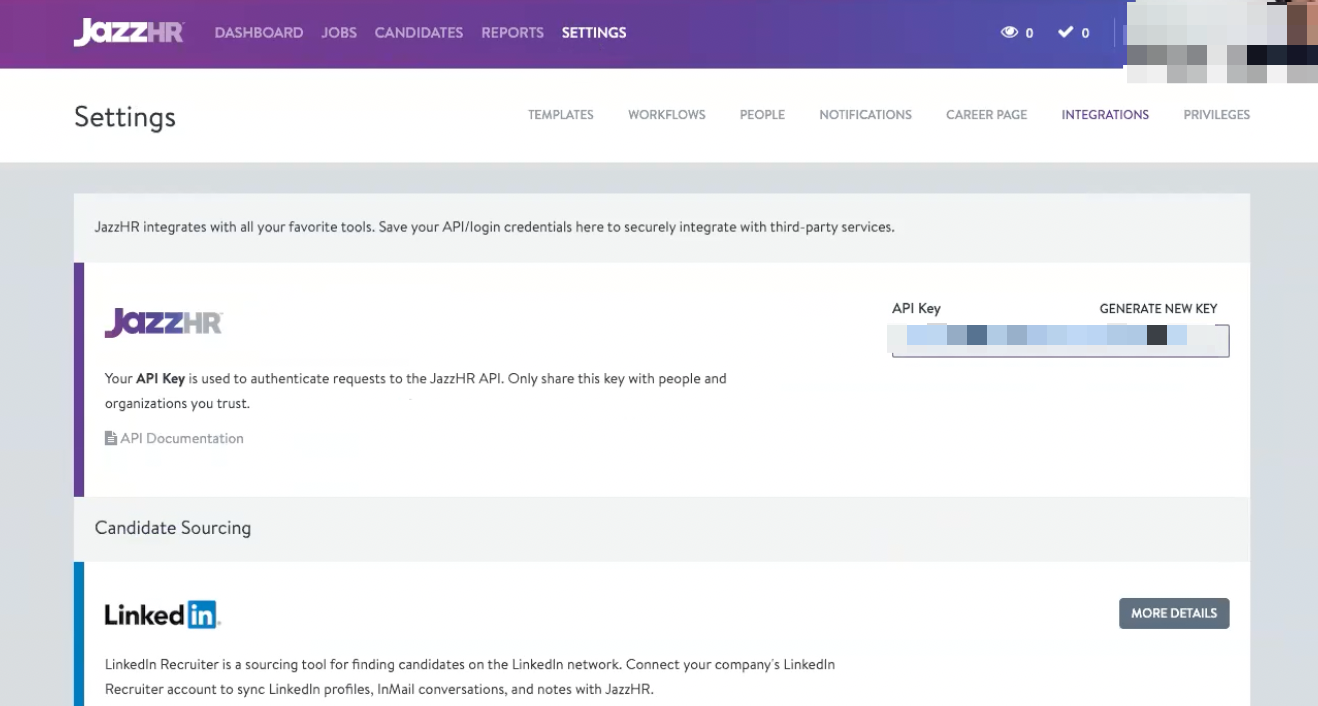
Task: Switch to the Privileges tab
Action: tap(1216, 115)
